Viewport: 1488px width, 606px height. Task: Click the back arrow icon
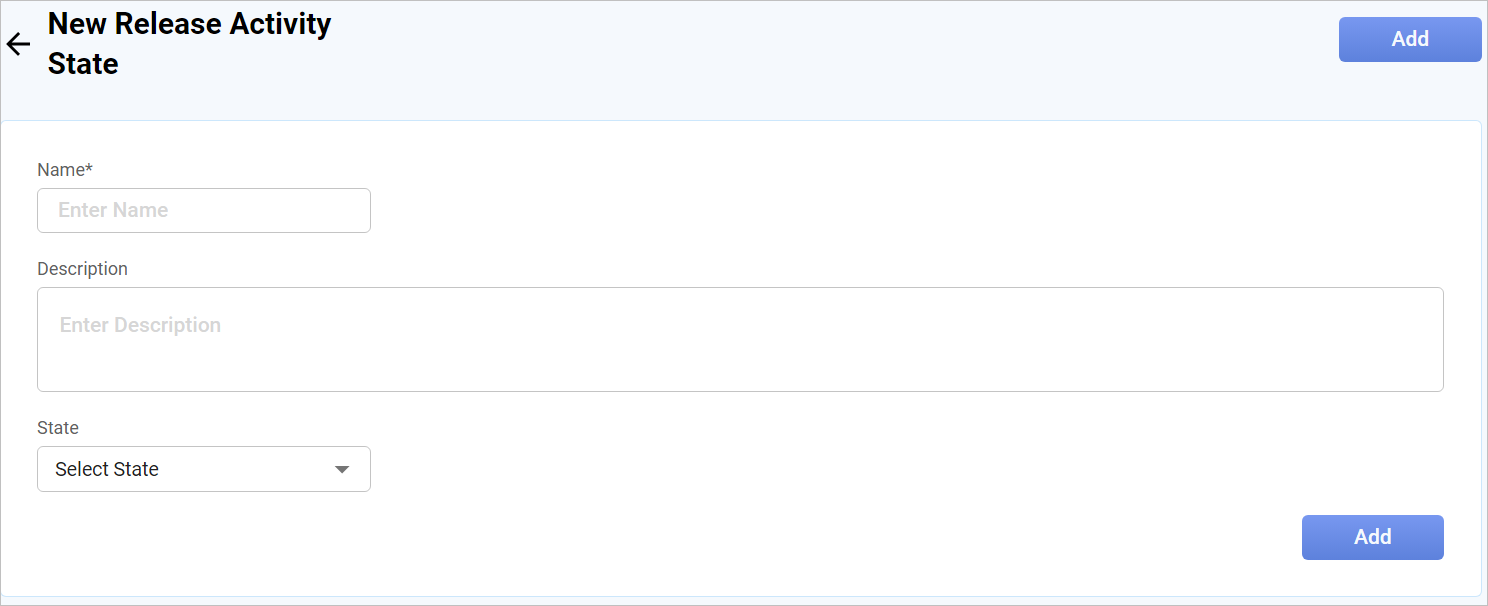click(18, 44)
